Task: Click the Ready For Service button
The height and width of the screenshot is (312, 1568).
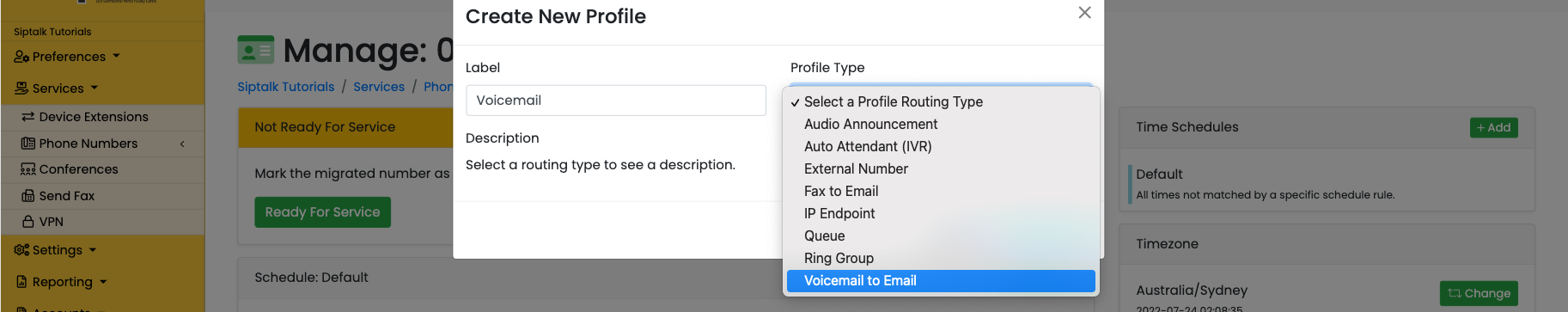Action: coord(322,212)
